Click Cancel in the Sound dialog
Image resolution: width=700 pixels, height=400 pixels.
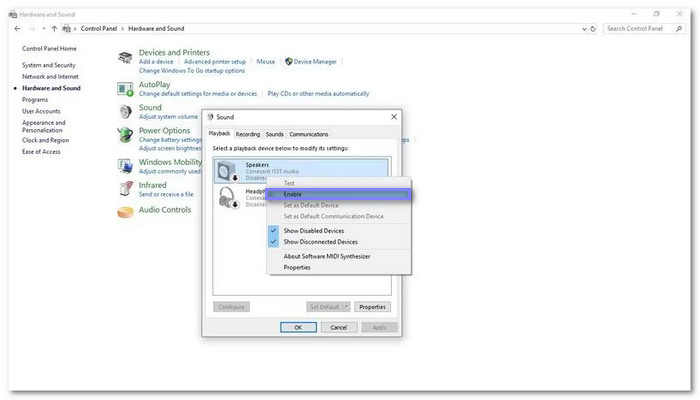[x=338, y=327]
